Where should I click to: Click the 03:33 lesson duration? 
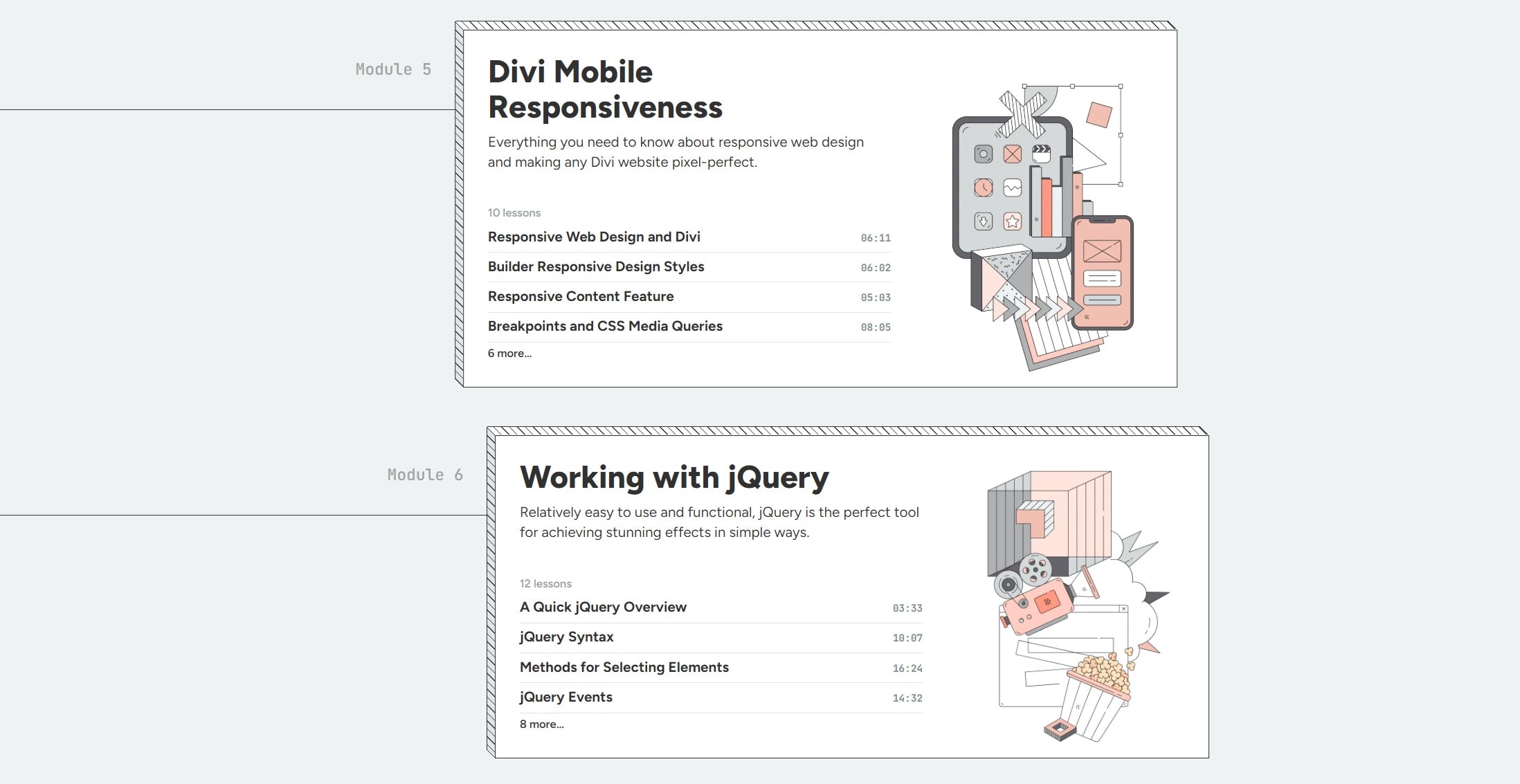[x=907, y=608]
